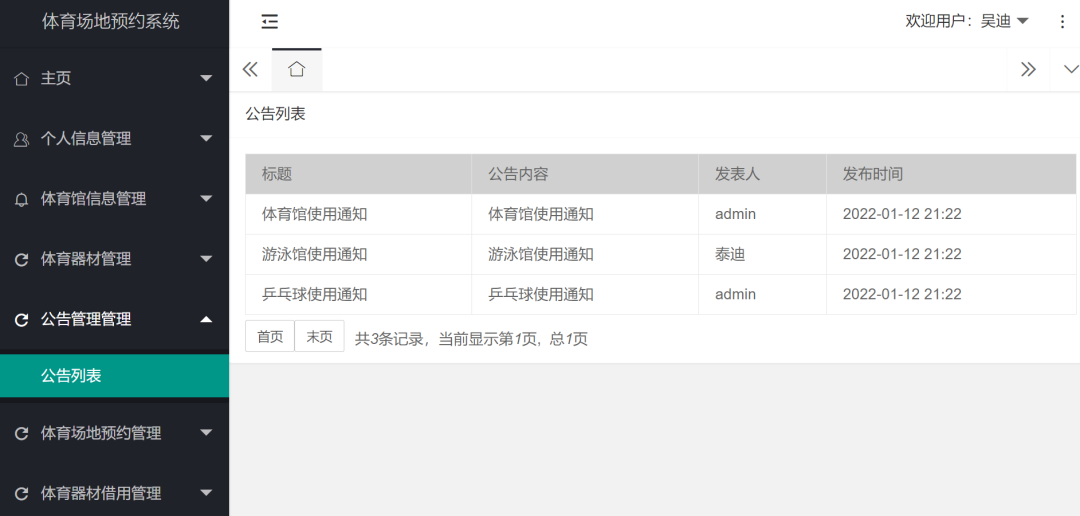Screen dimensions: 1080x516
Task: Click the 标题 column header
Action: (358, 174)
